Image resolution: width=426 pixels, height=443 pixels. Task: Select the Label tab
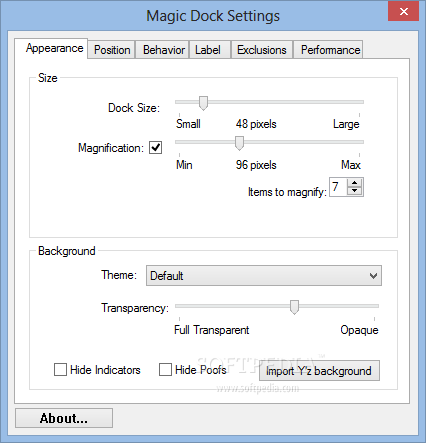(210, 50)
